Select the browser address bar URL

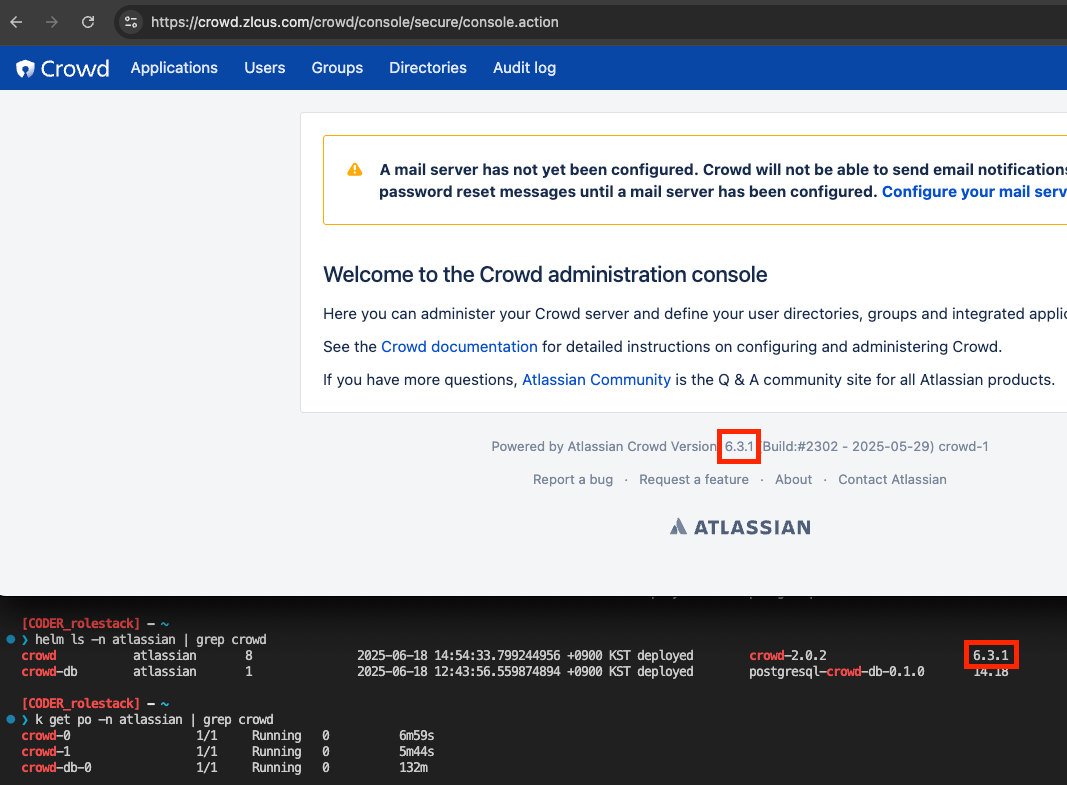tap(355, 22)
